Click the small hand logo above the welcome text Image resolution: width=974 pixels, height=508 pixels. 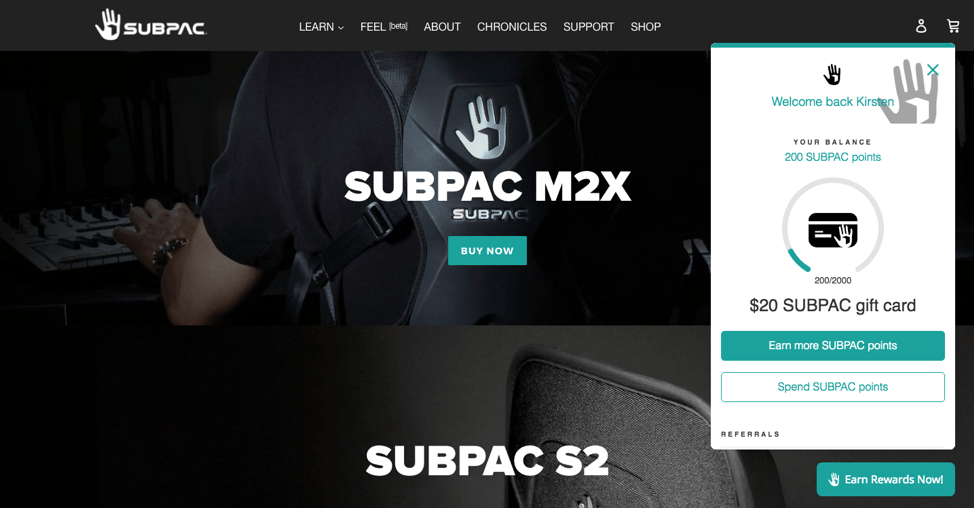click(832, 75)
